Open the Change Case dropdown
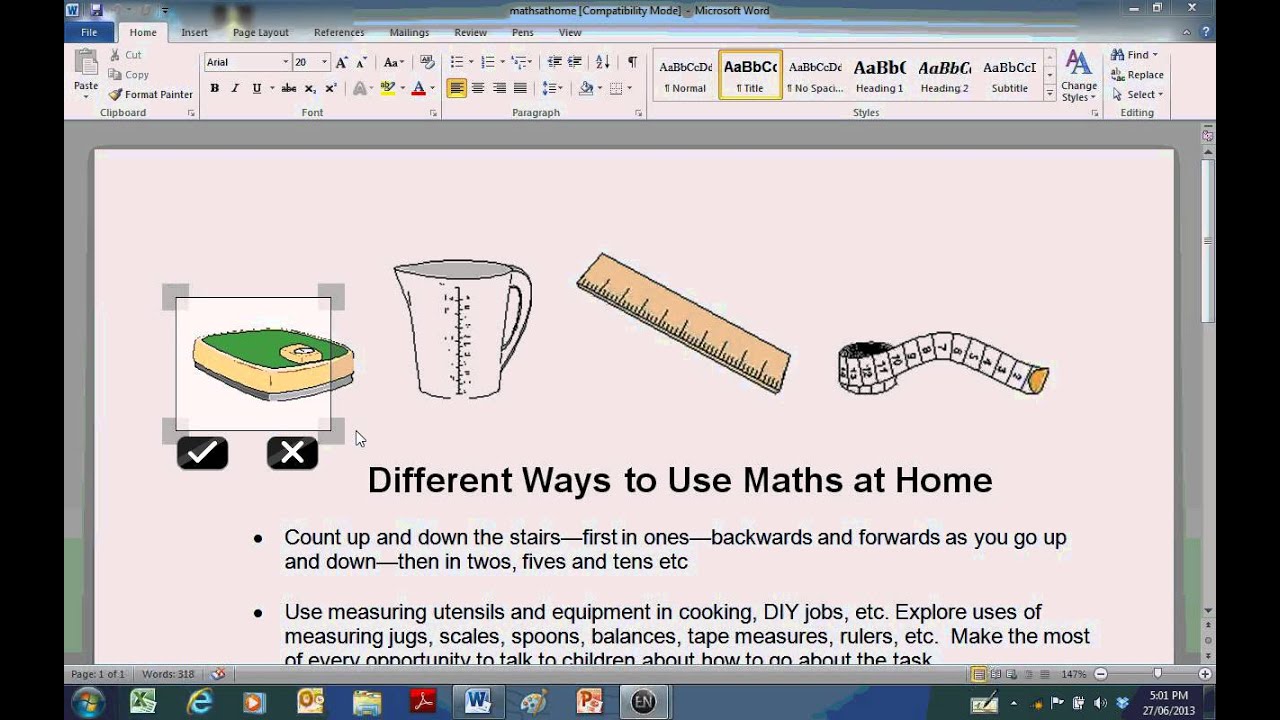 394,62
